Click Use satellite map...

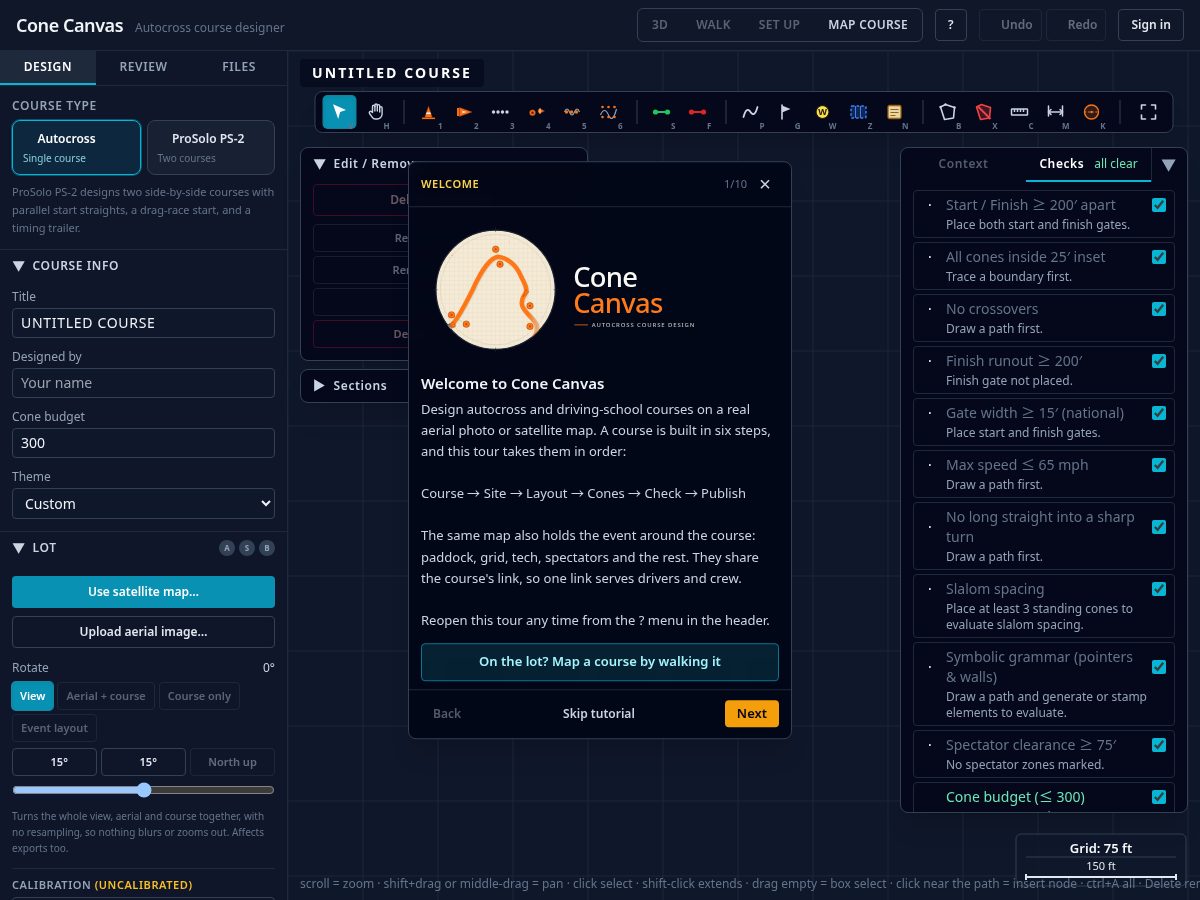tap(143, 592)
